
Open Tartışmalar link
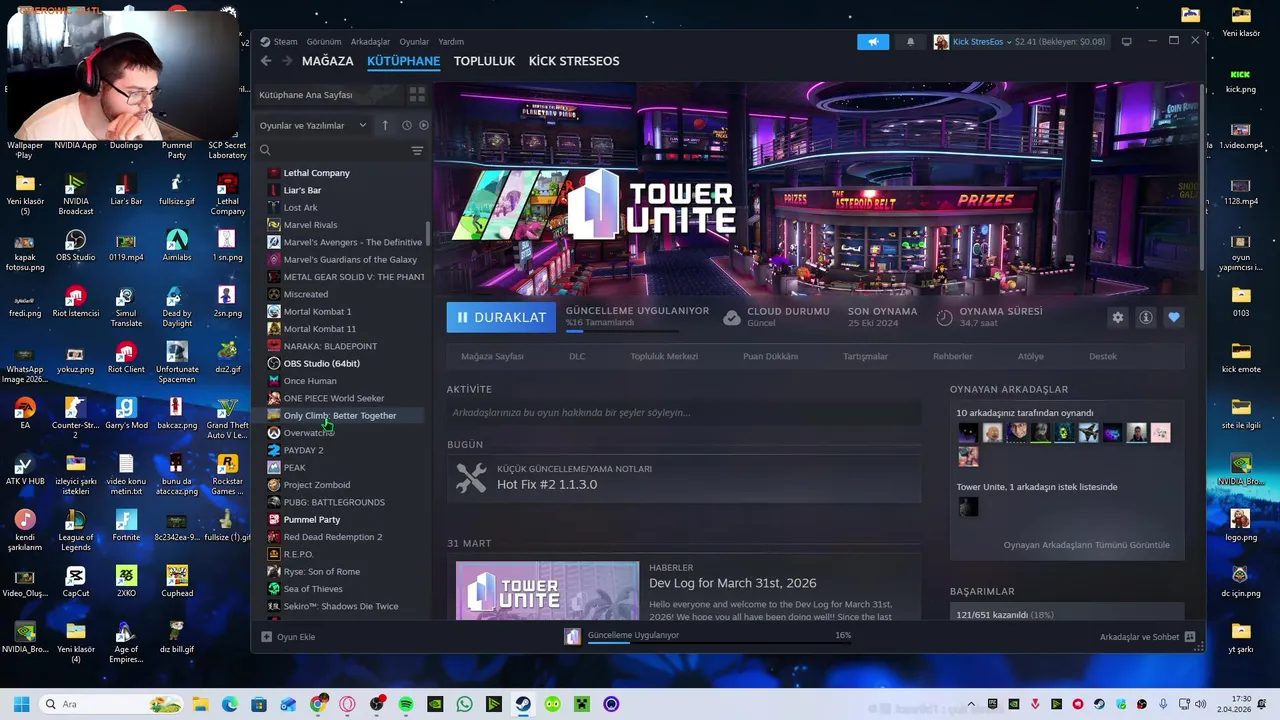click(865, 356)
